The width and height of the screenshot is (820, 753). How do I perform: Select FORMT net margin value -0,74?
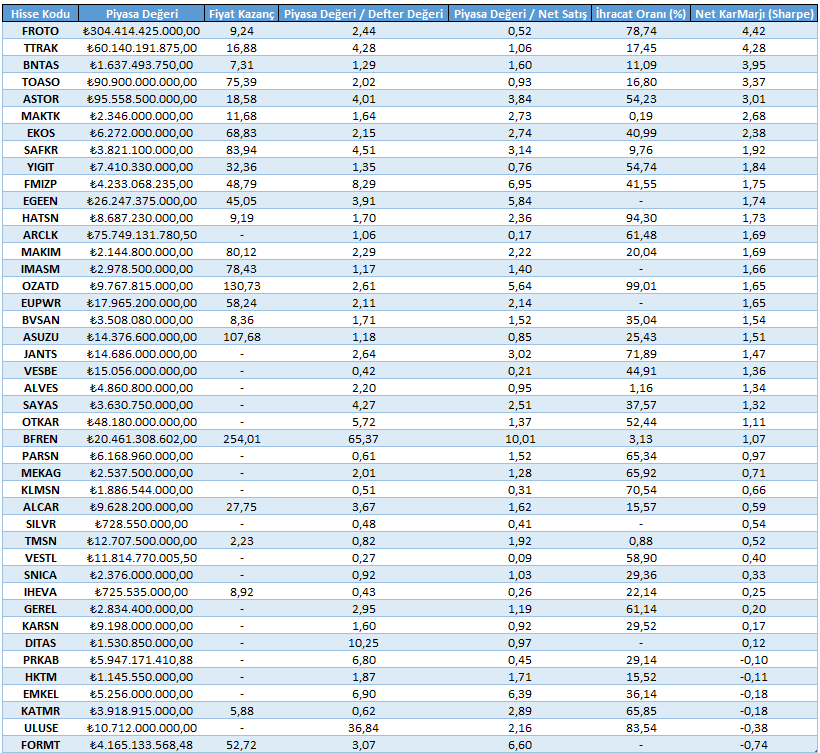coord(754,745)
